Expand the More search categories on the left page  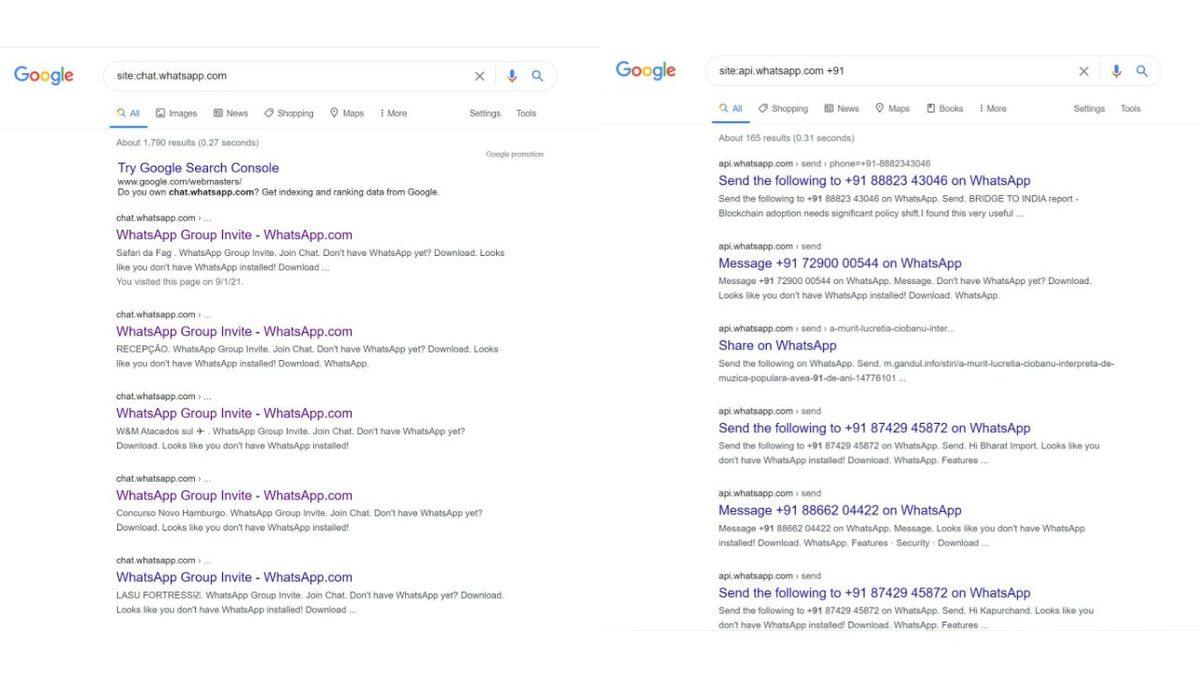click(392, 113)
